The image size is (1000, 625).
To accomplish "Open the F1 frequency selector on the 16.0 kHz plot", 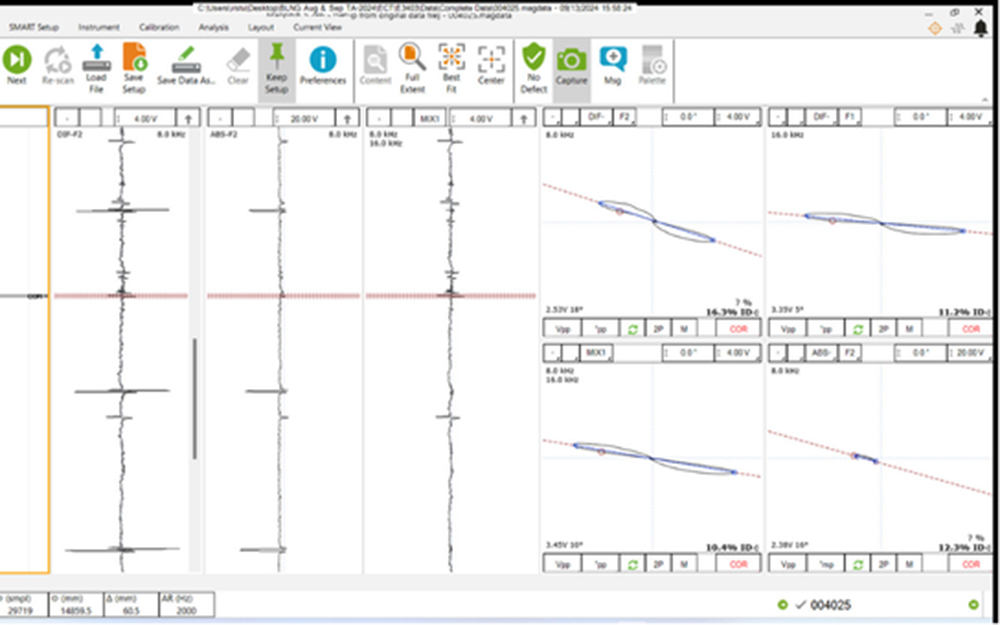I will pos(850,117).
